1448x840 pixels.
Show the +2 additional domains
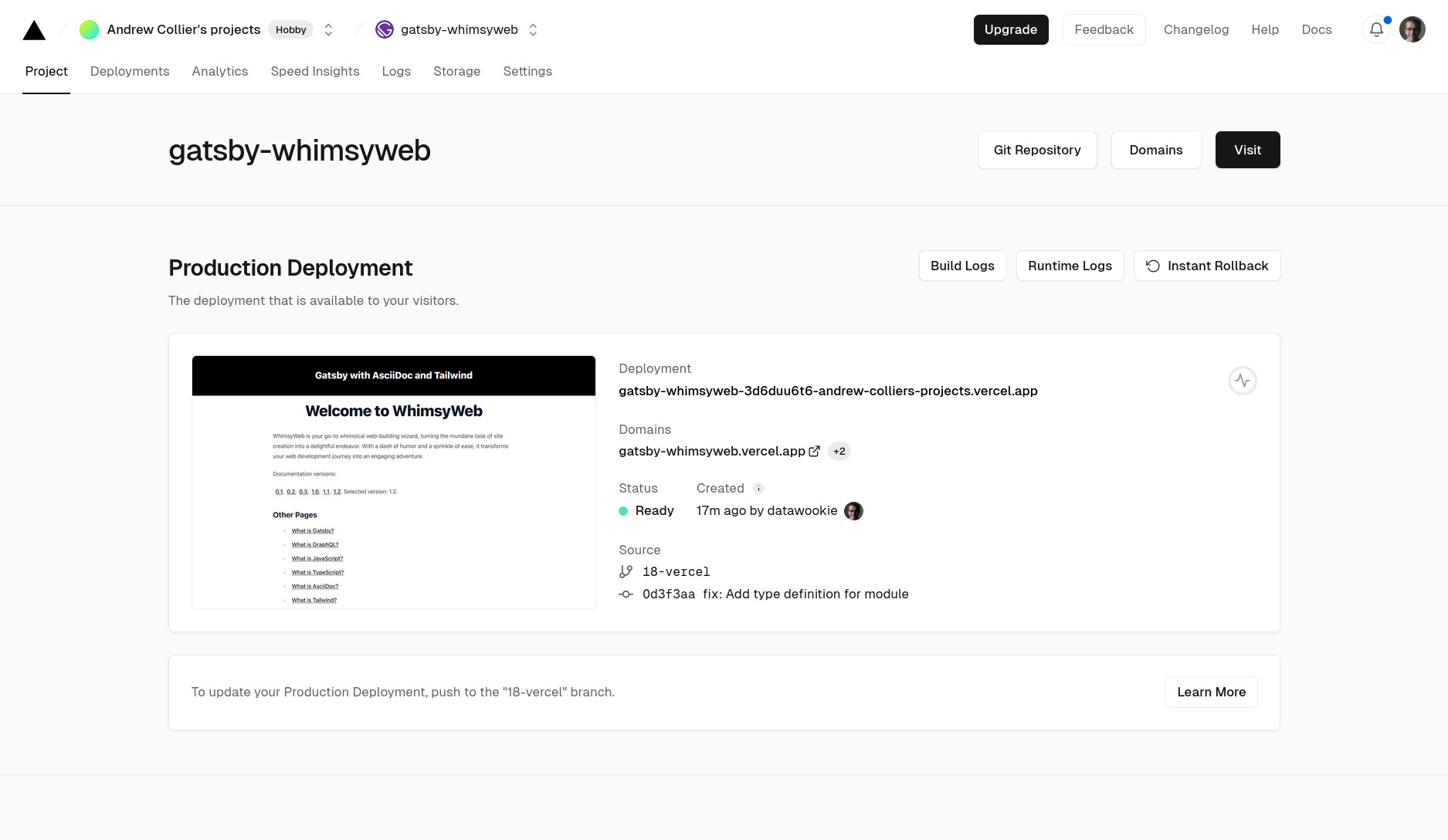839,452
